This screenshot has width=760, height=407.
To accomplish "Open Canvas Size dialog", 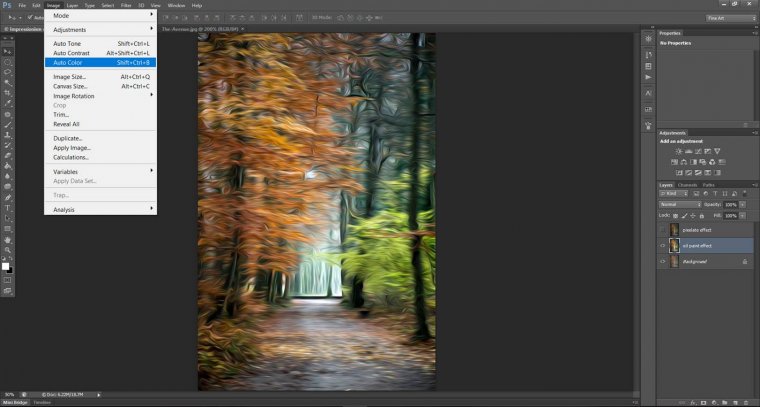I will pos(100,86).
